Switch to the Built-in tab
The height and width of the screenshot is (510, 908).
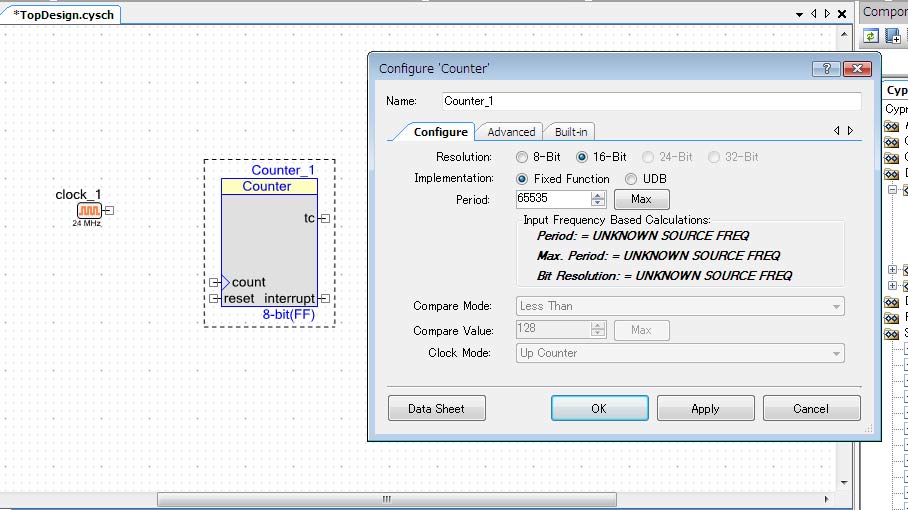click(x=570, y=132)
